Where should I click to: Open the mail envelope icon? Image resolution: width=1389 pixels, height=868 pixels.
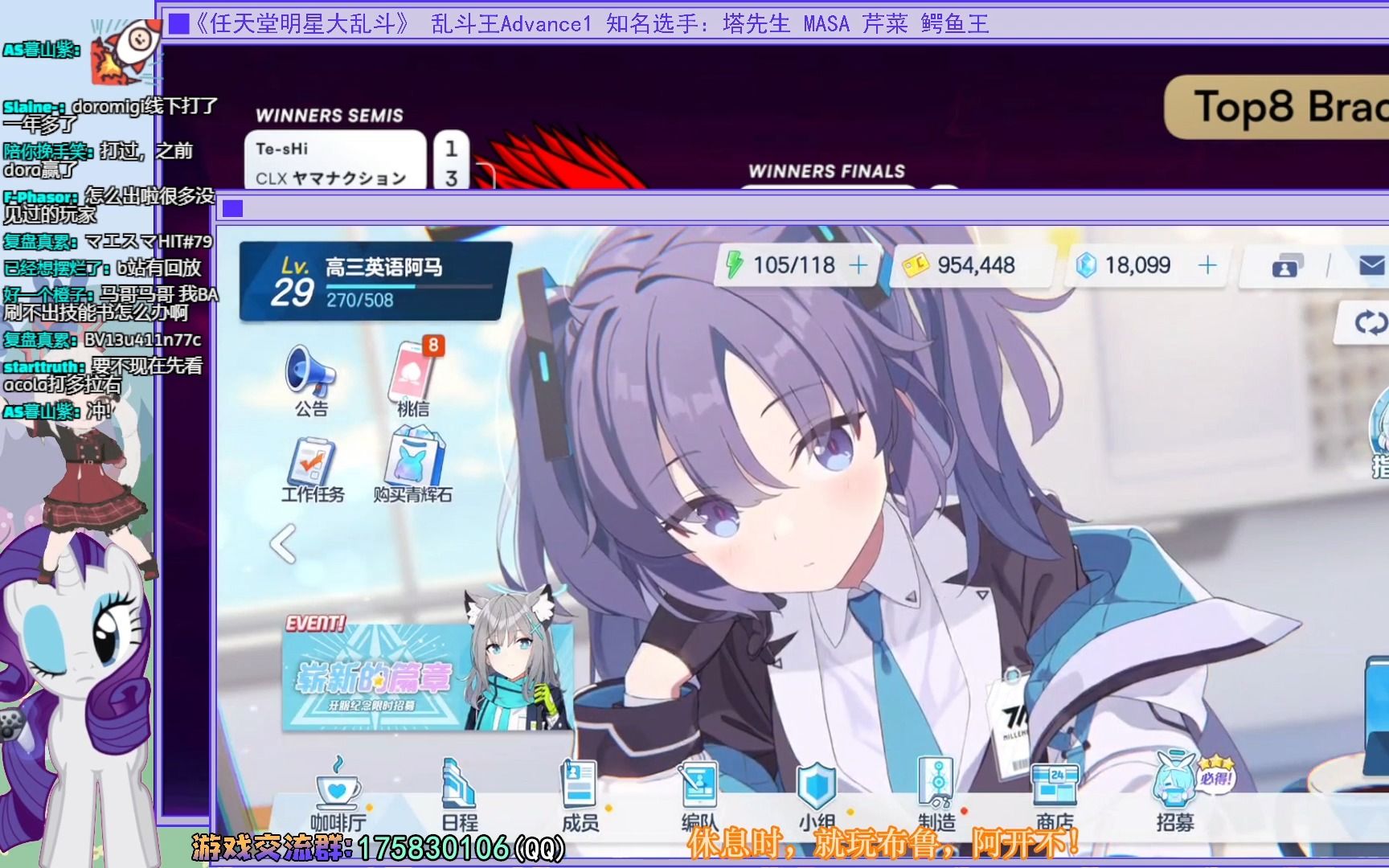(1371, 265)
